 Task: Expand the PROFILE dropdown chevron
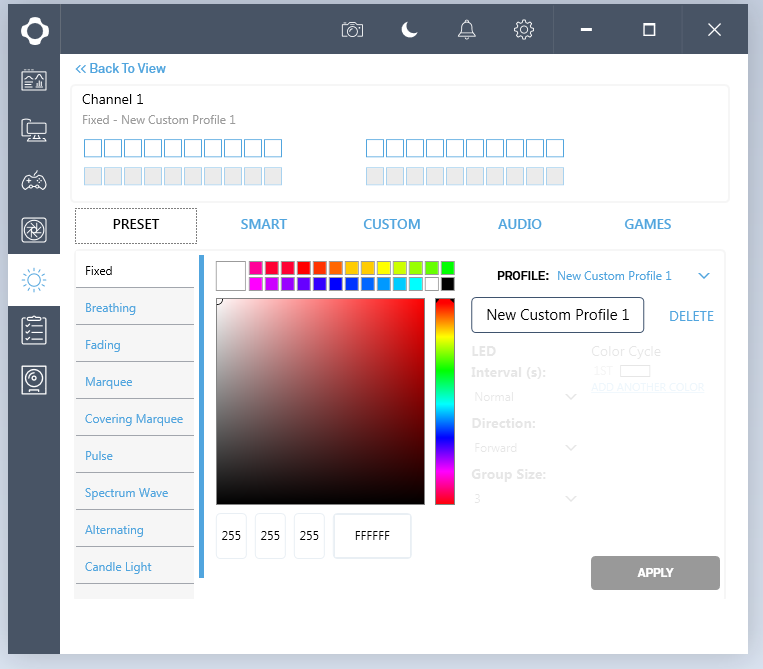[704, 276]
